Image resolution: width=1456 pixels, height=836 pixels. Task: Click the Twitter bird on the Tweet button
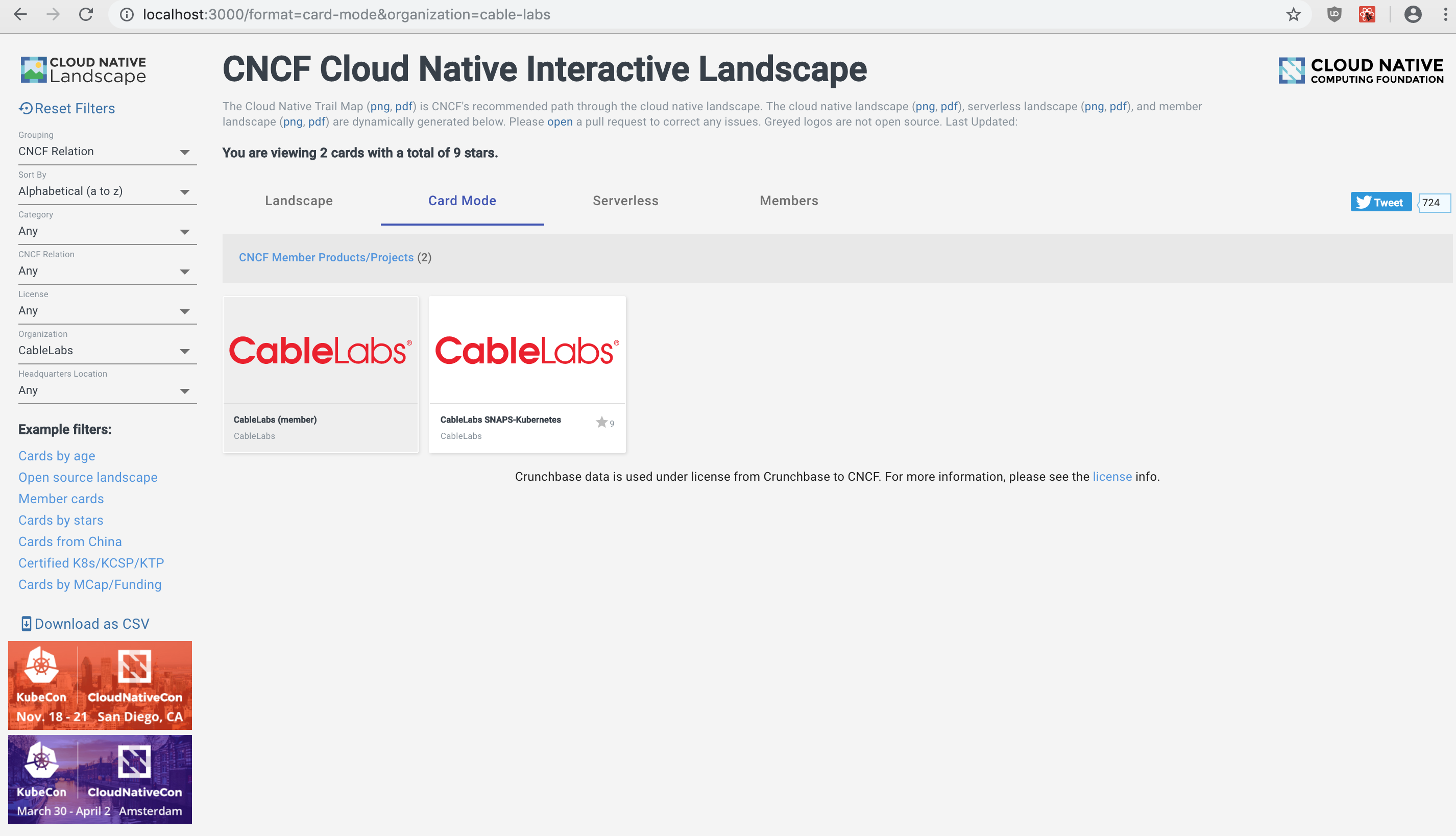1365,202
